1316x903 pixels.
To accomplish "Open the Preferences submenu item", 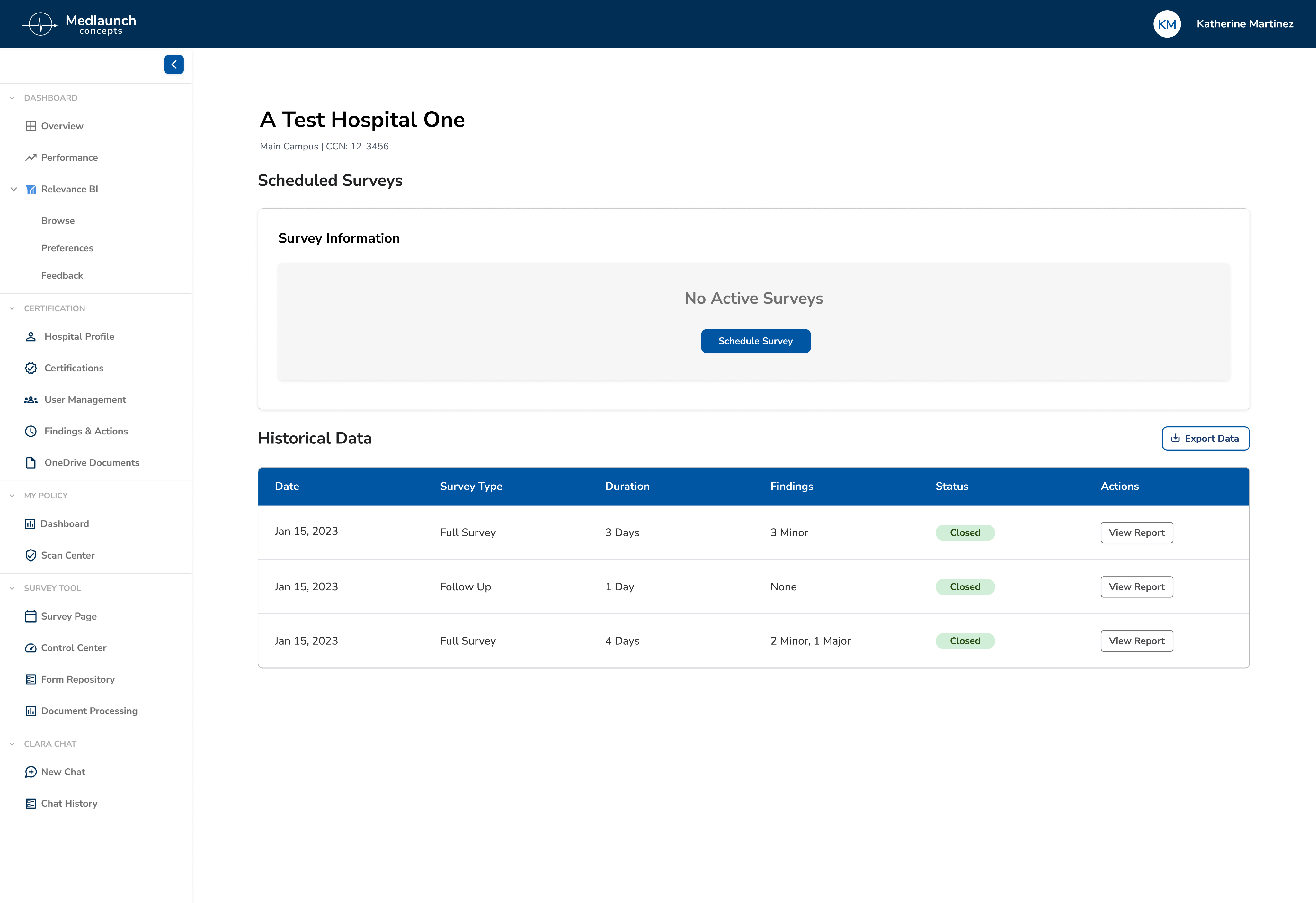I will [67, 248].
